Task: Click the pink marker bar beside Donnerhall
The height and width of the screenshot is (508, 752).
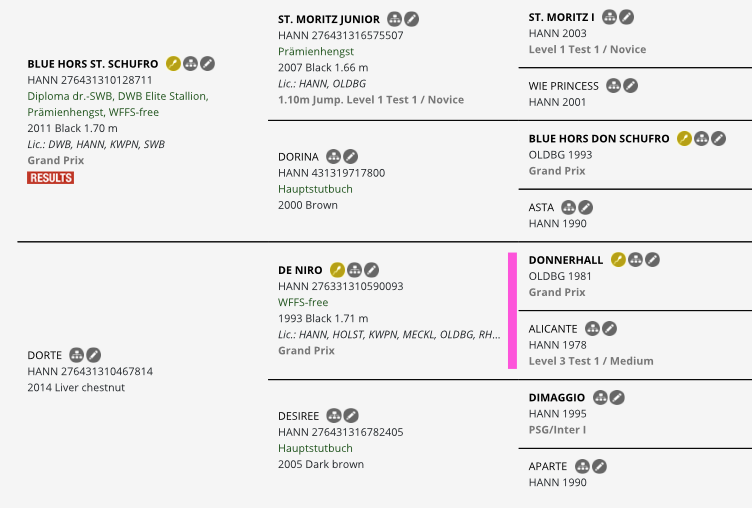Action: pos(512,310)
